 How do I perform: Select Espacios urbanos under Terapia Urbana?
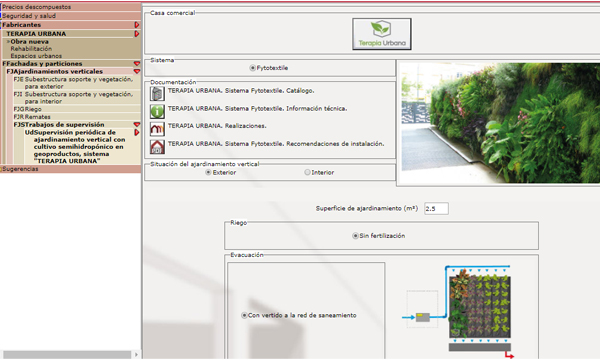pyautogui.click(x=36, y=56)
